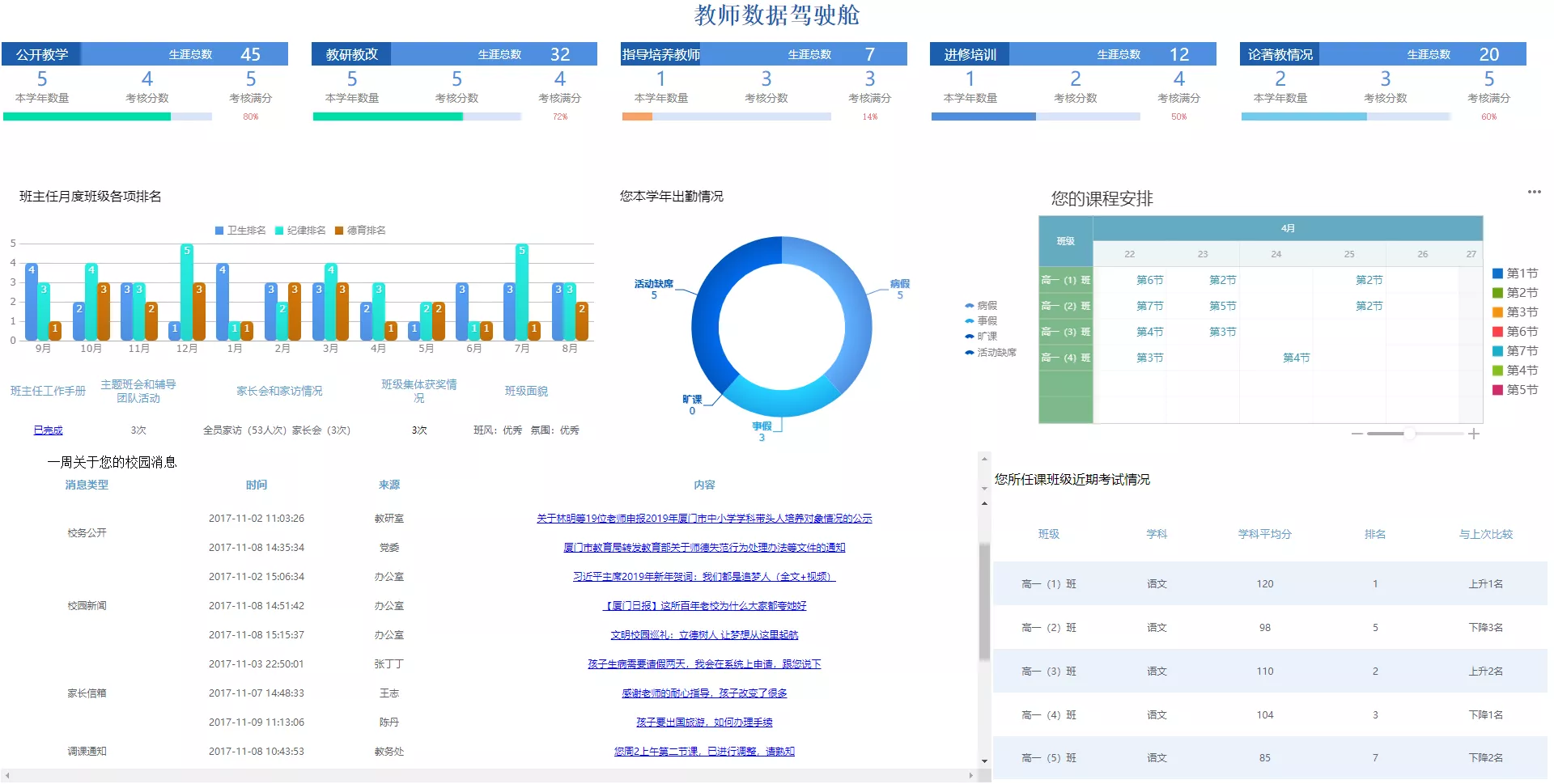
Task: Click the 第2节 green legend swatch
Action: pyautogui.click(x=1497, y=293)
